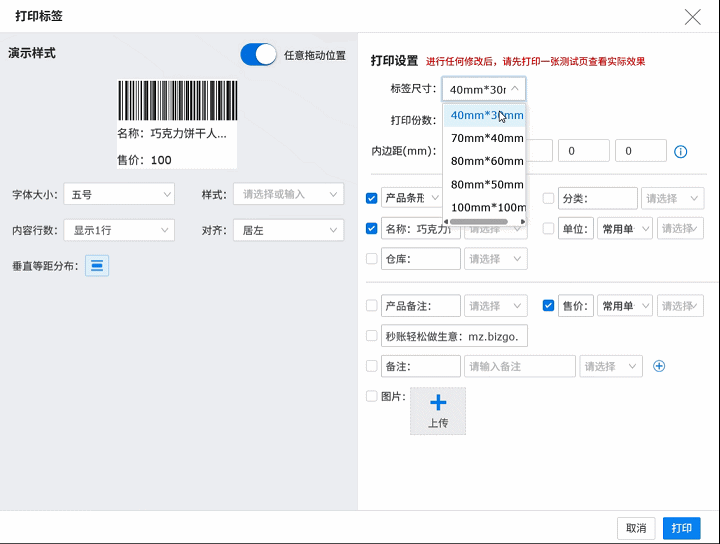The height and width of the screenshot is (544, 720).
Task: Click the plus upload image box
Action: 438,410
